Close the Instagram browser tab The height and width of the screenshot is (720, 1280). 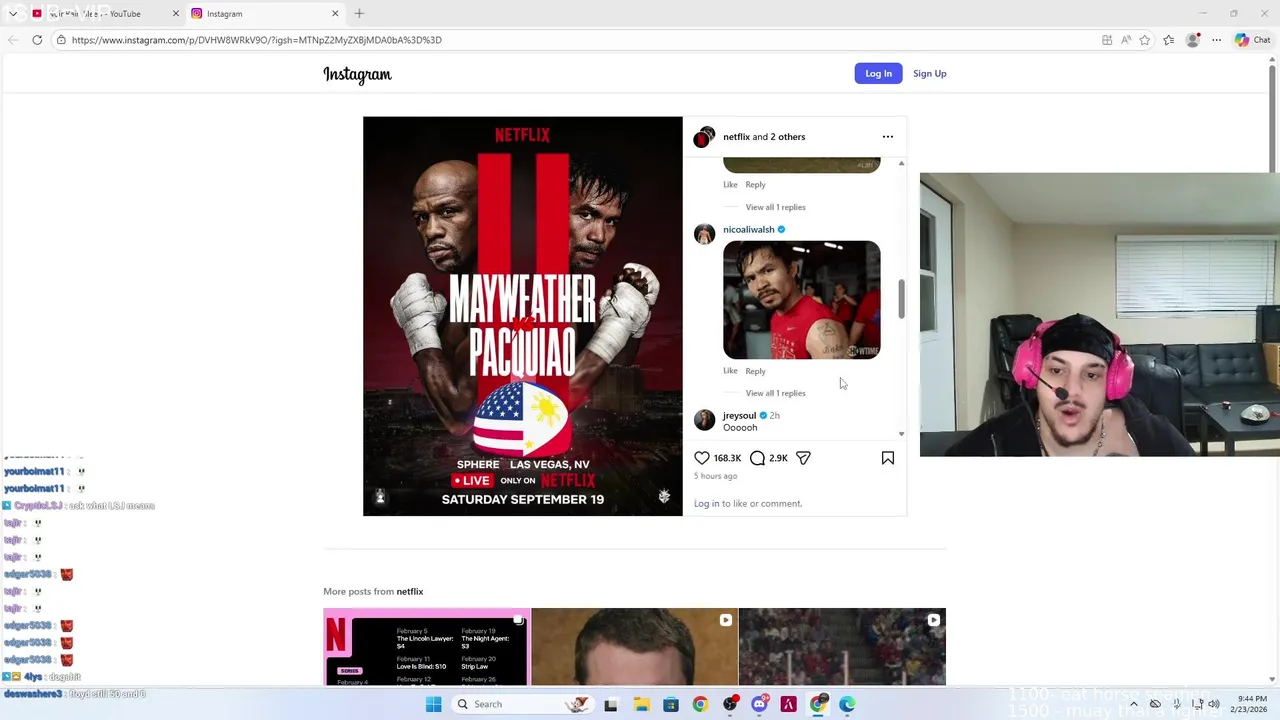pyautogui.click(x=335, y=14)
